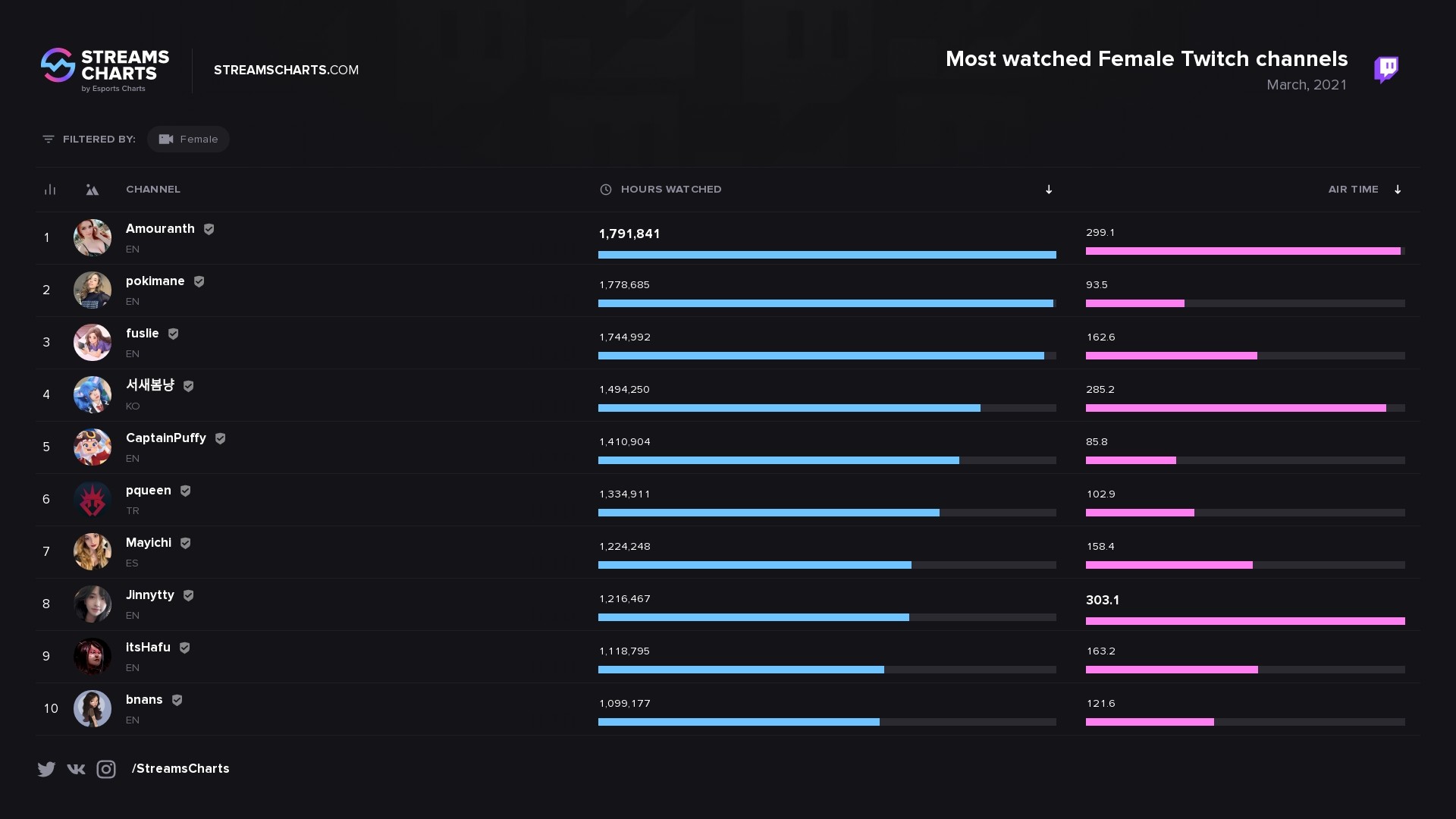The image size is (1456, 819).
Task: Click the verified badge next to pokimane
Action: click(199, 281)
